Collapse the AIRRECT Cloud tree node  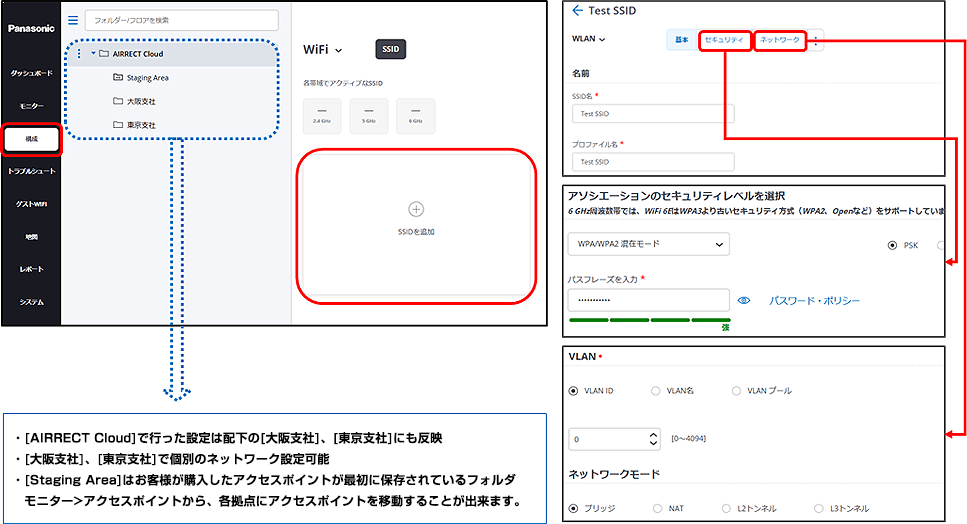point(93,54)
